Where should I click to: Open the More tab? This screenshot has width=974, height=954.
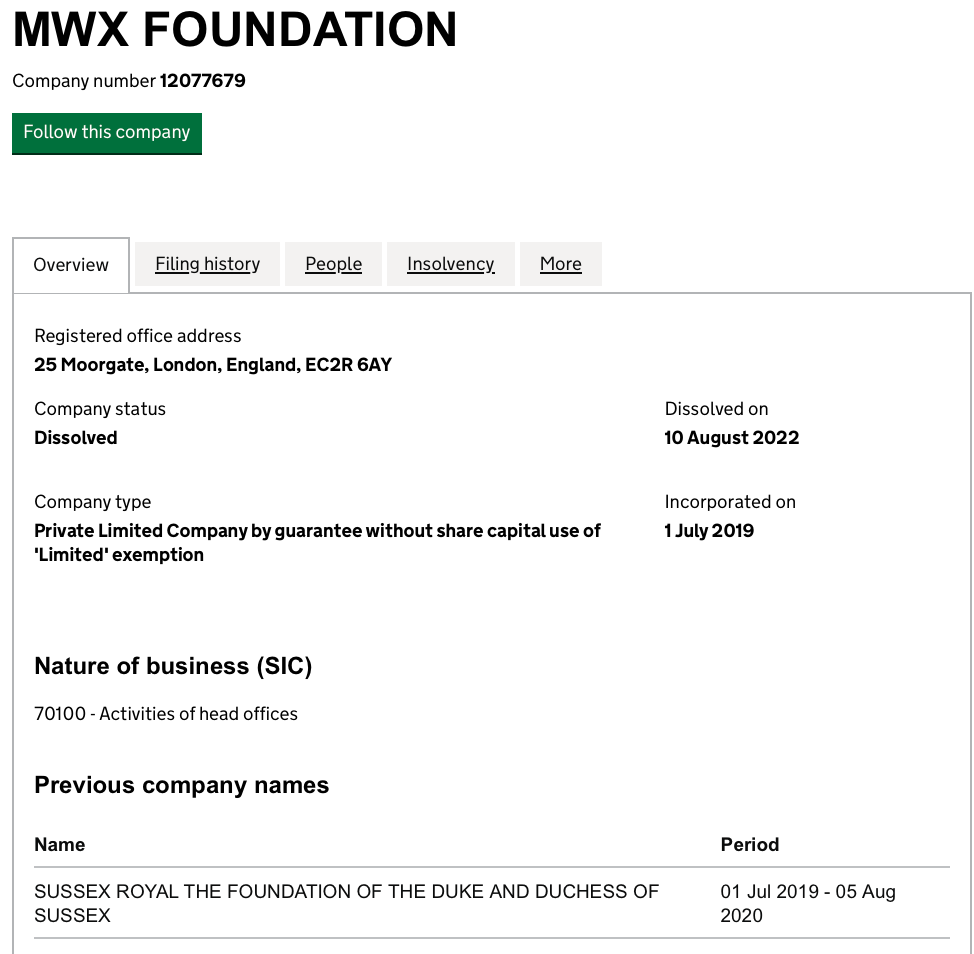pos(561,264)
